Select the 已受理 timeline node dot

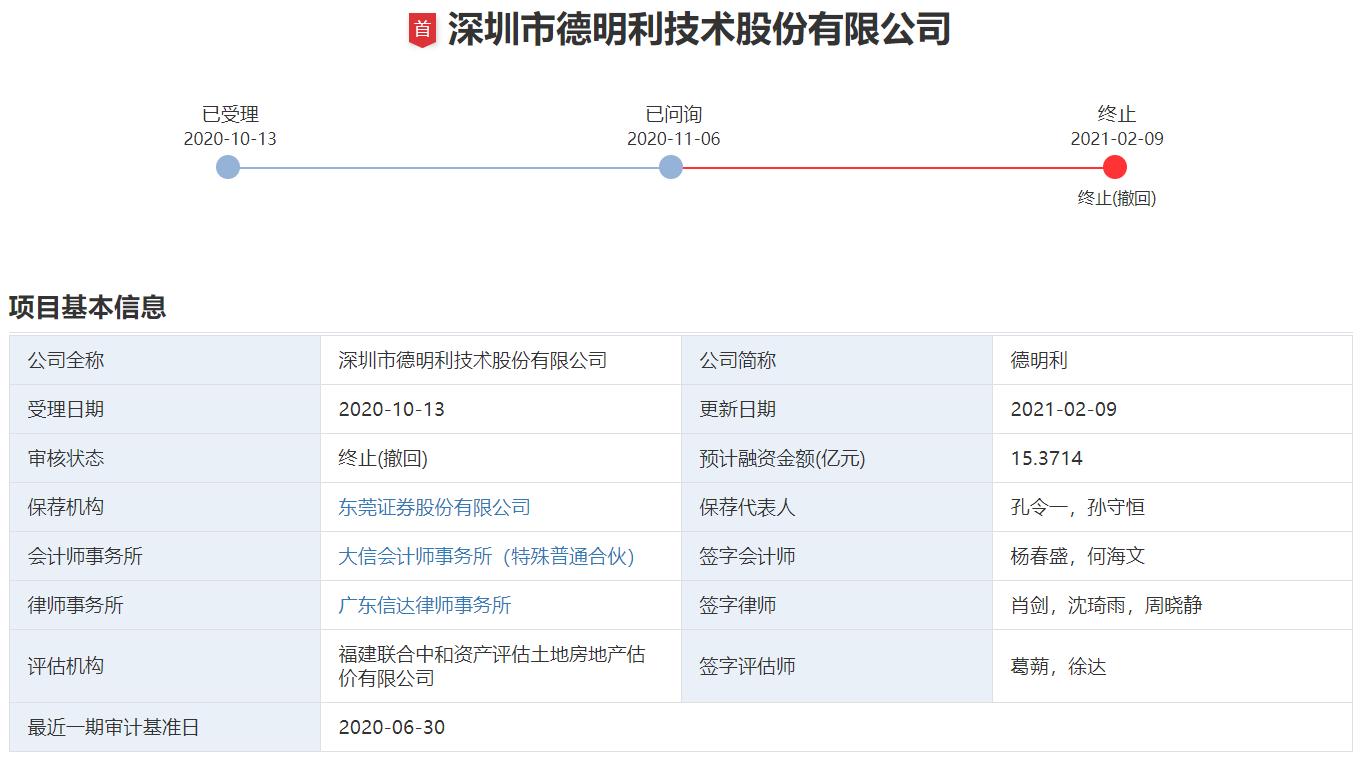click(228, 167)
